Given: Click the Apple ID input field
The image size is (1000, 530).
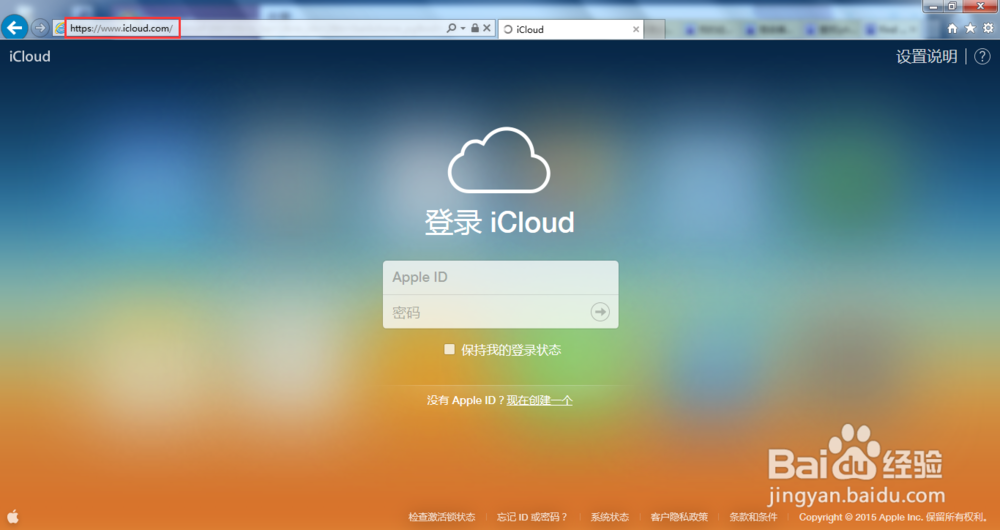Looking at the screenshot, I should point(501,277).
